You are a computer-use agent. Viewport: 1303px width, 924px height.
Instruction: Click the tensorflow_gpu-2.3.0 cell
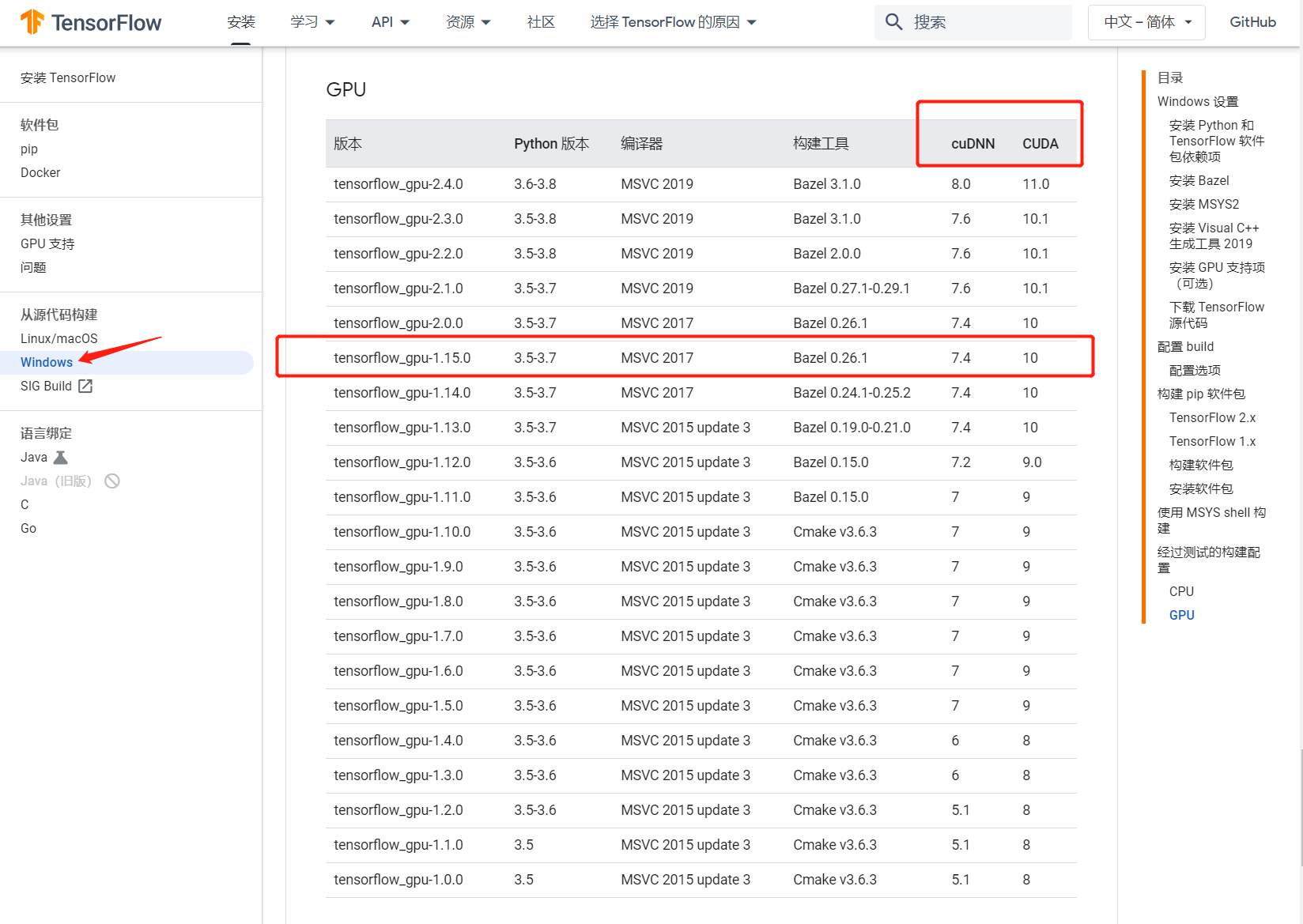click(x=398, y=219)
